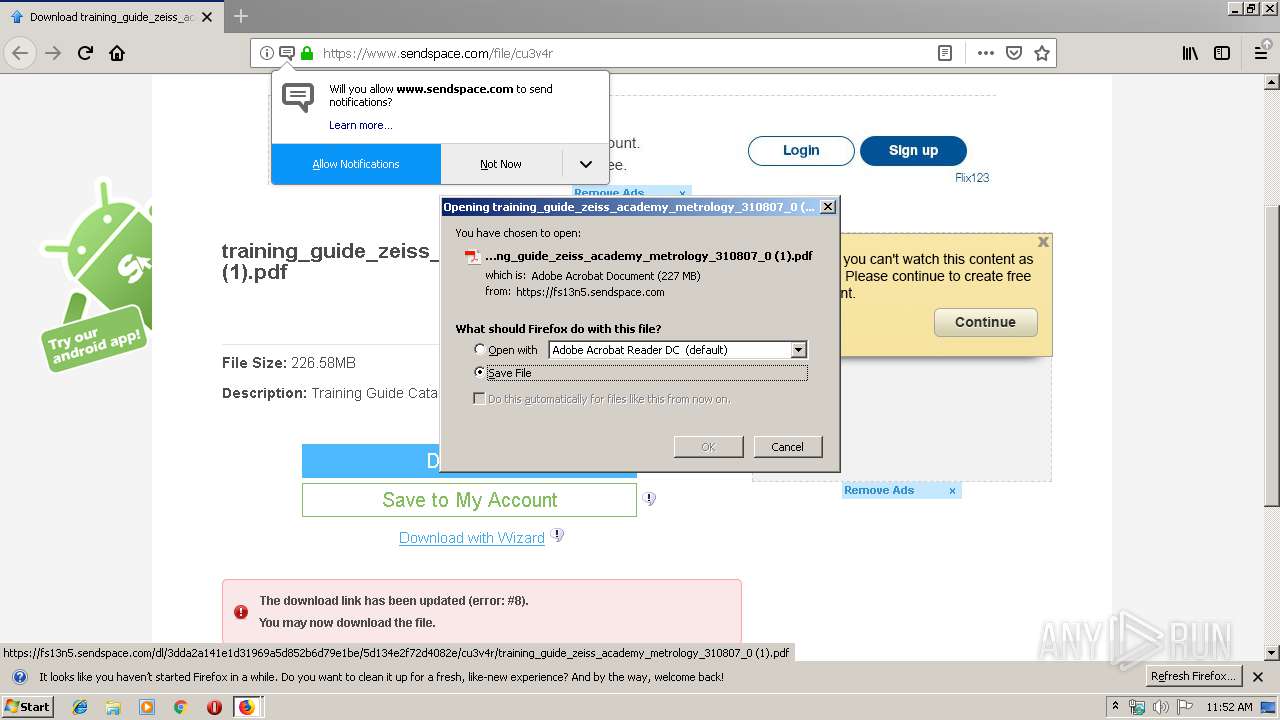This screenshot has width=1280, height=720.
Task: Open the Firefox home page
Action: (117, 53)
